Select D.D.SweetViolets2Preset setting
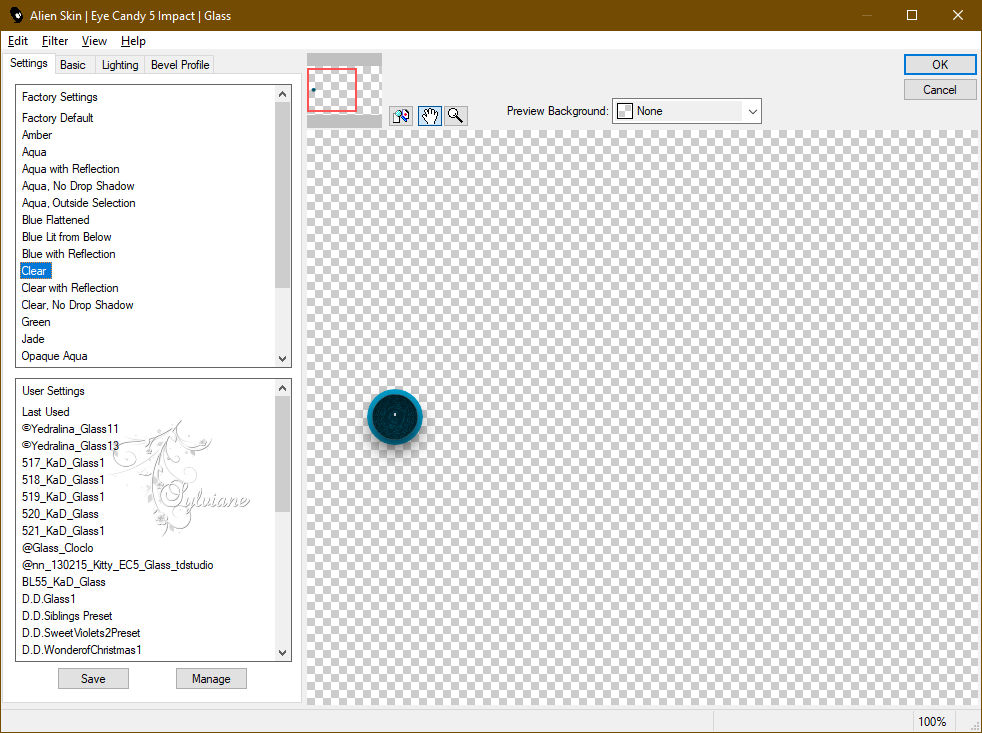Screen dimensions: 982x733 [x=81, y=633]
